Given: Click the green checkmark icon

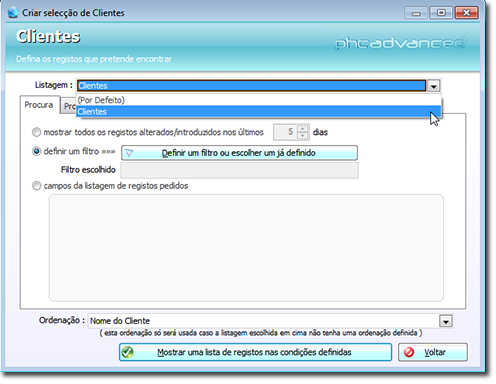Looking at the screenshot, I should point(128,352).
